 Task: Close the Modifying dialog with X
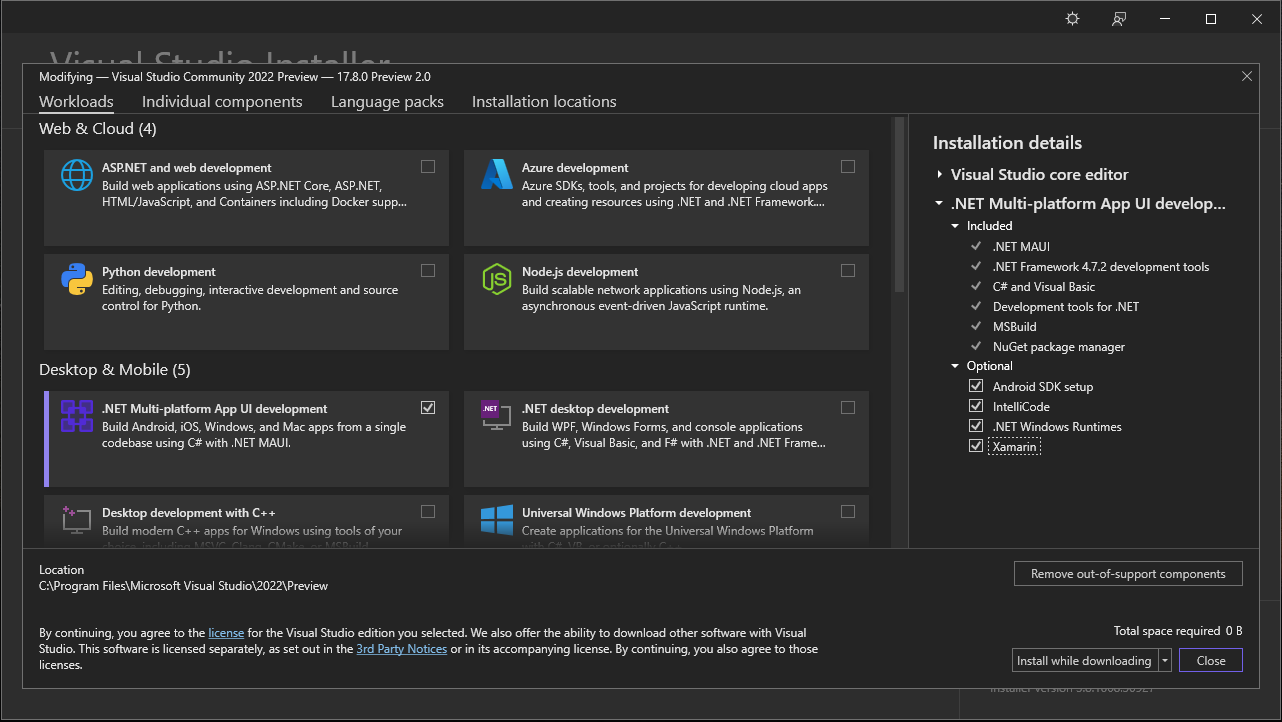point(1247,76)
